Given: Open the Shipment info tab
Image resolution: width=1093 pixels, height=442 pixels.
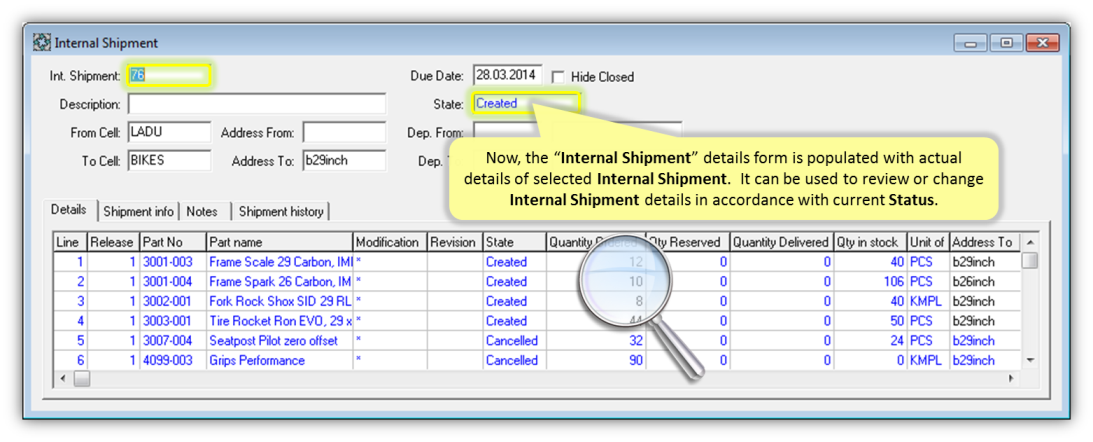Looking at the screenshot, I should 137,211.
